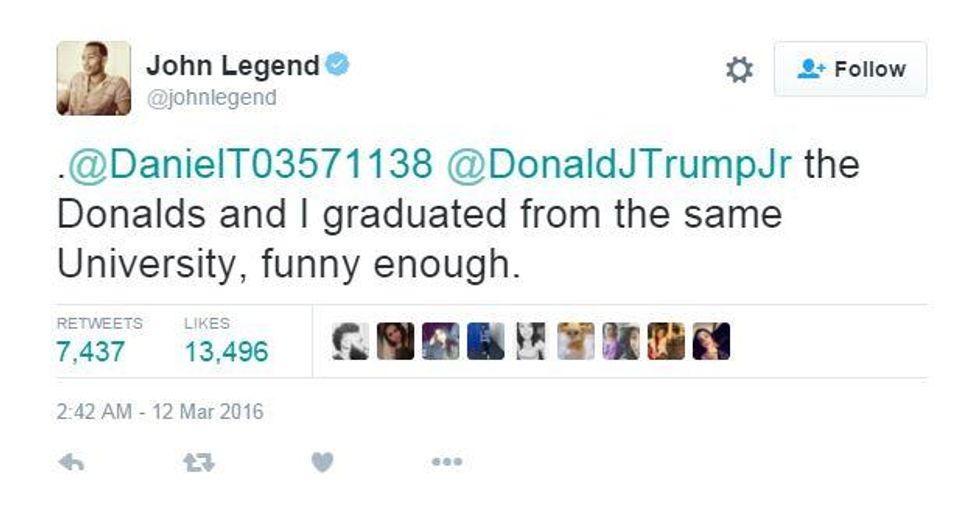980x518 pixels.
Task: Select the first liker avatar thumbnail
Action: click(x=351, y=341)
